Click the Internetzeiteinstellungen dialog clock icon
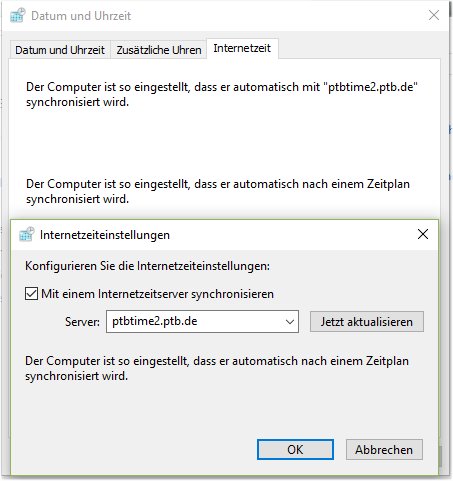Image resolution: width=453 pixels, height=481 pixels. [x=26, y=234]
